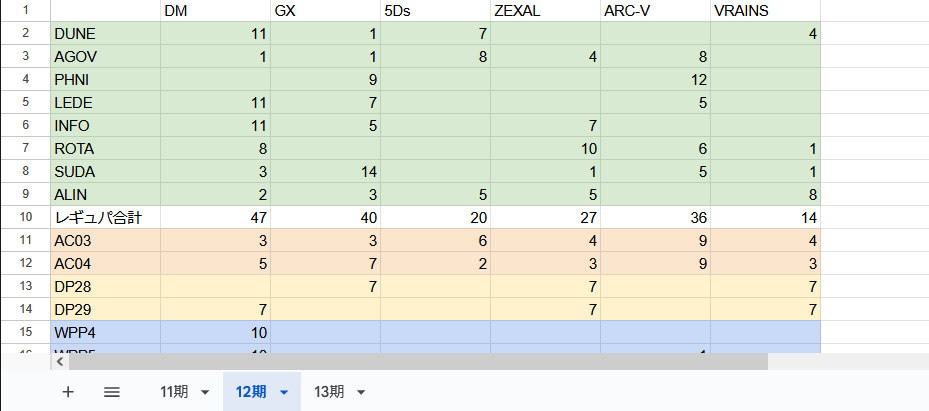Open the dropdown arrow on 12期 tab

[284, 392]
